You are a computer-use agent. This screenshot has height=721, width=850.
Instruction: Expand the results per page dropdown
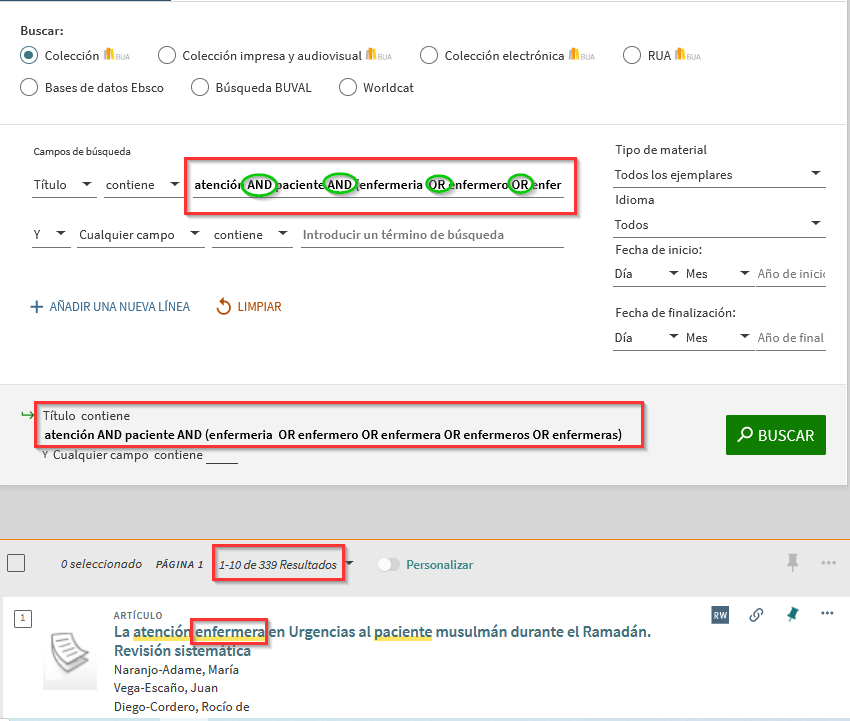click(x=349, y=564)
